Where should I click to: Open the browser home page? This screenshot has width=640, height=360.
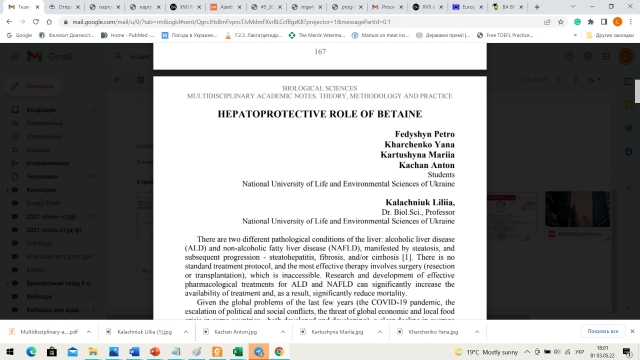click(x=49, y=22)
